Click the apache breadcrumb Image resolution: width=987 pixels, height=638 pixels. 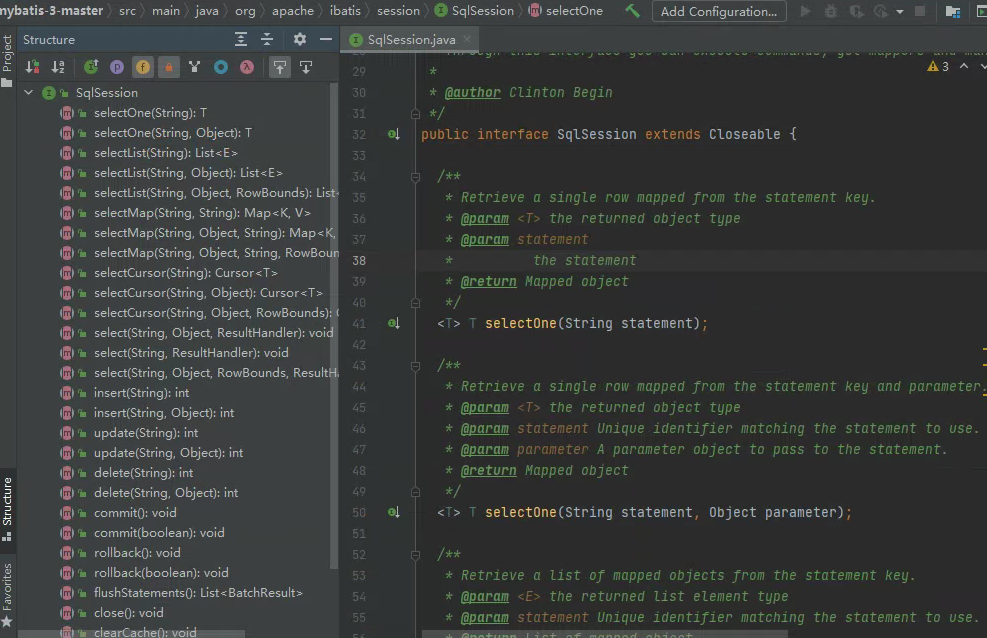pyautogui.click(x=293, y=11)
